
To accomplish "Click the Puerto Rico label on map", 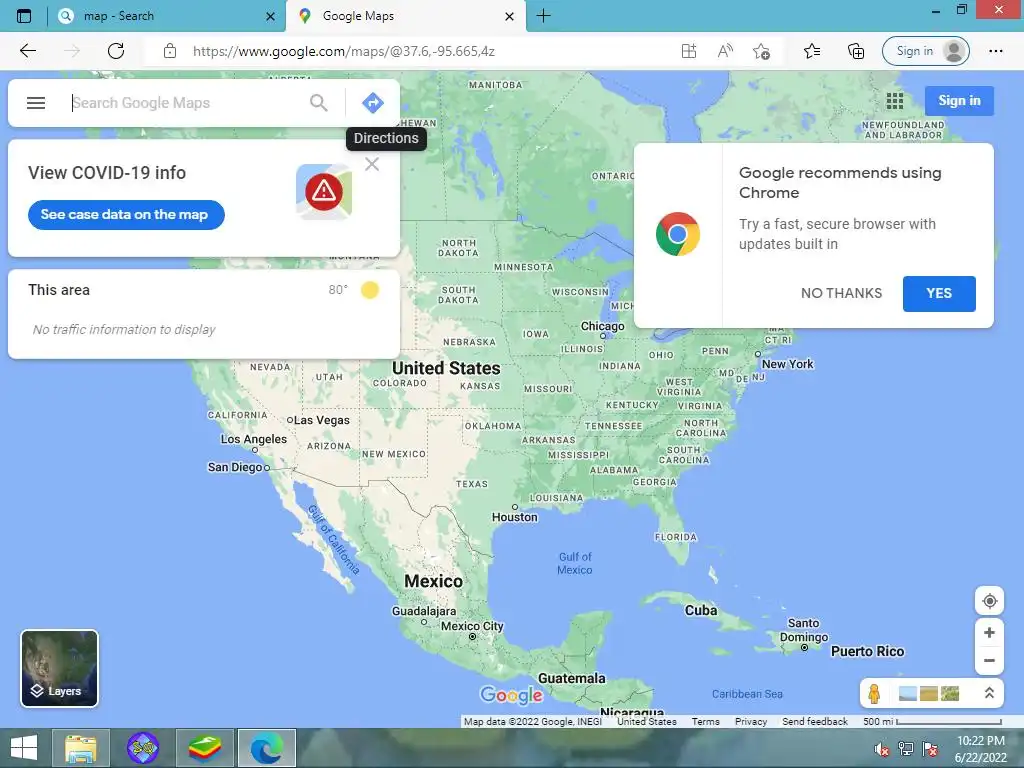I will [x=867, y=651].
